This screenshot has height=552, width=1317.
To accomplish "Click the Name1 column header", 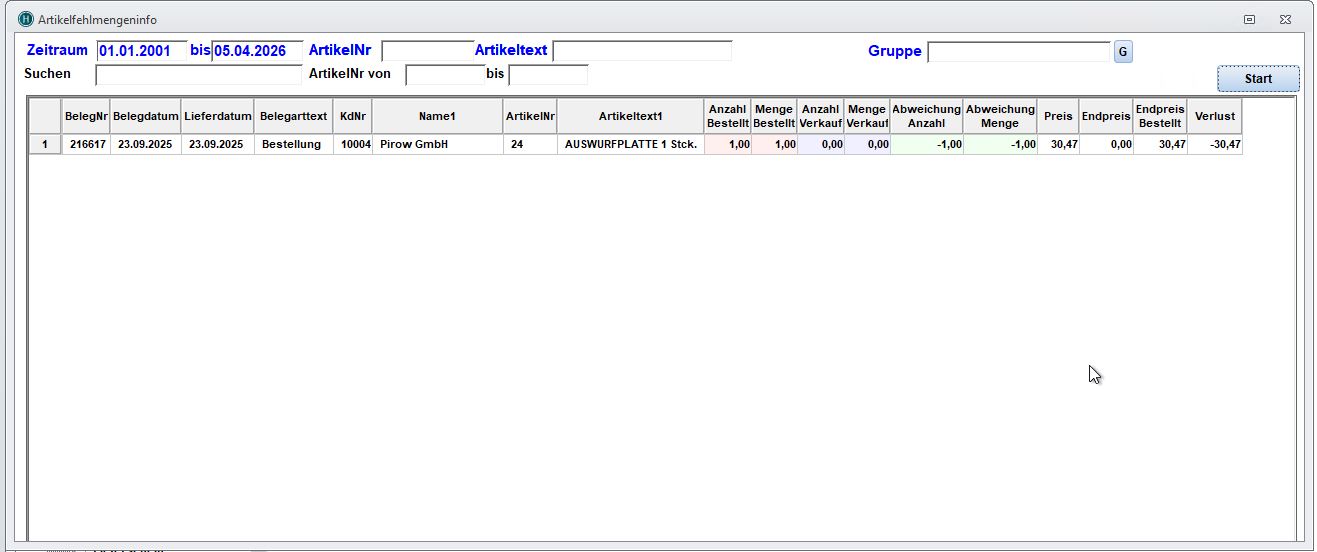I will pyautogui.click(x=437, y=116).
